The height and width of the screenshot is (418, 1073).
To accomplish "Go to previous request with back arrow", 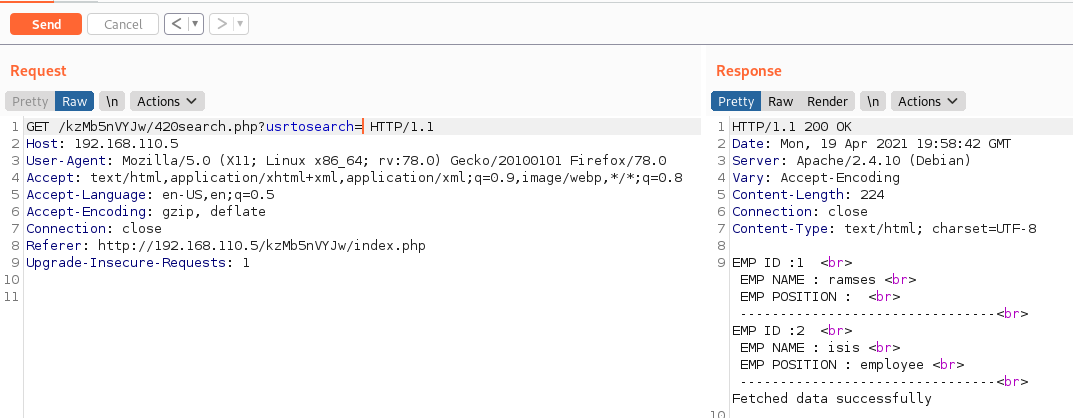I will (x=176, y=24).
